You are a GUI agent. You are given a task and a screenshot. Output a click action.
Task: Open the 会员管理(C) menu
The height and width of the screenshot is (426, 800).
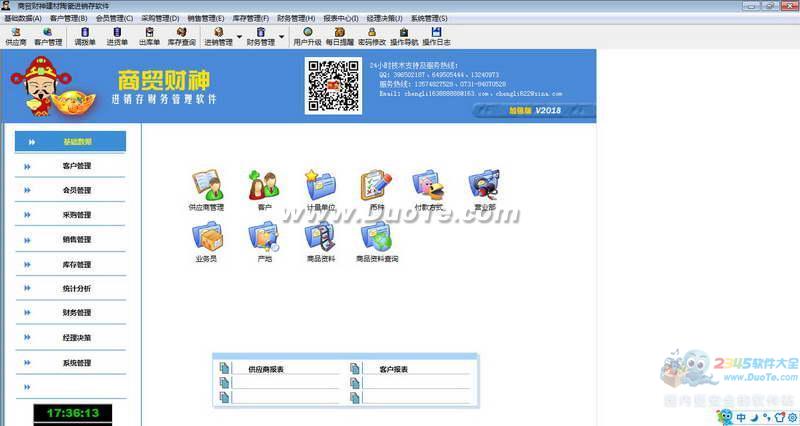(114, 18)
